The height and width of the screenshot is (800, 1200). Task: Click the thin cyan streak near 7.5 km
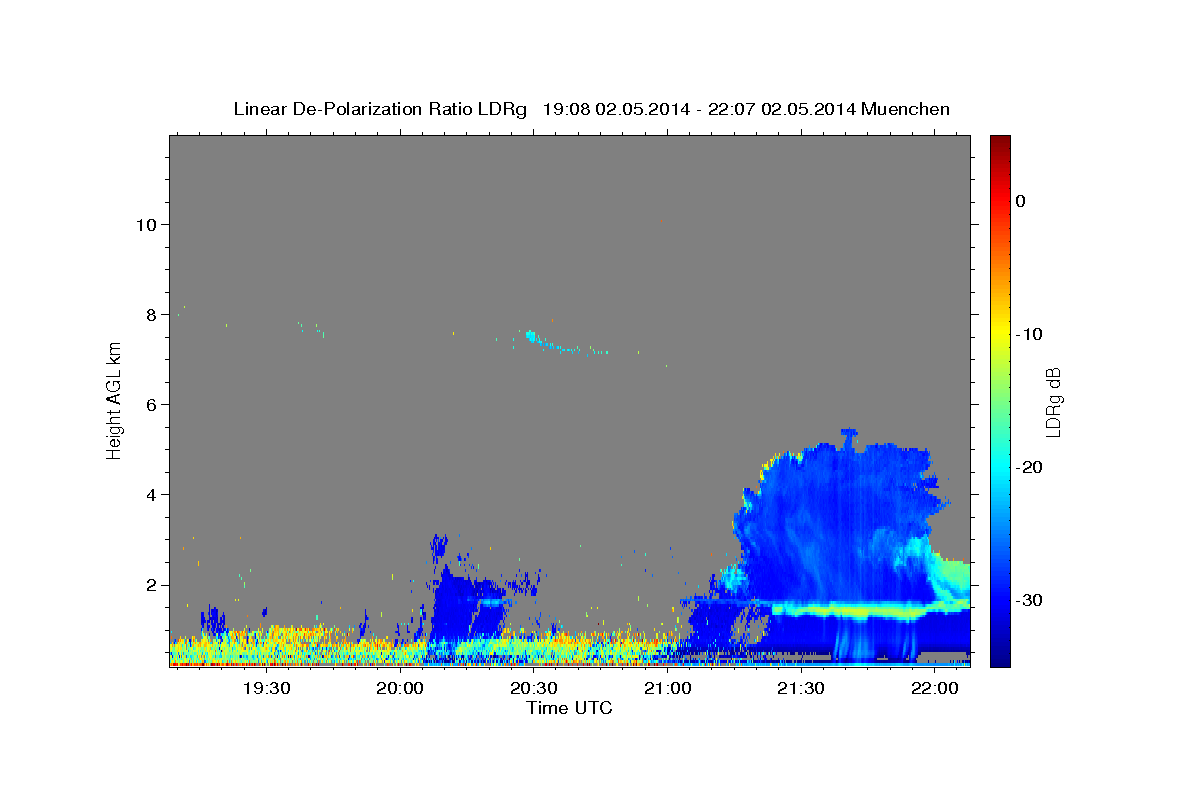(565, 344)
